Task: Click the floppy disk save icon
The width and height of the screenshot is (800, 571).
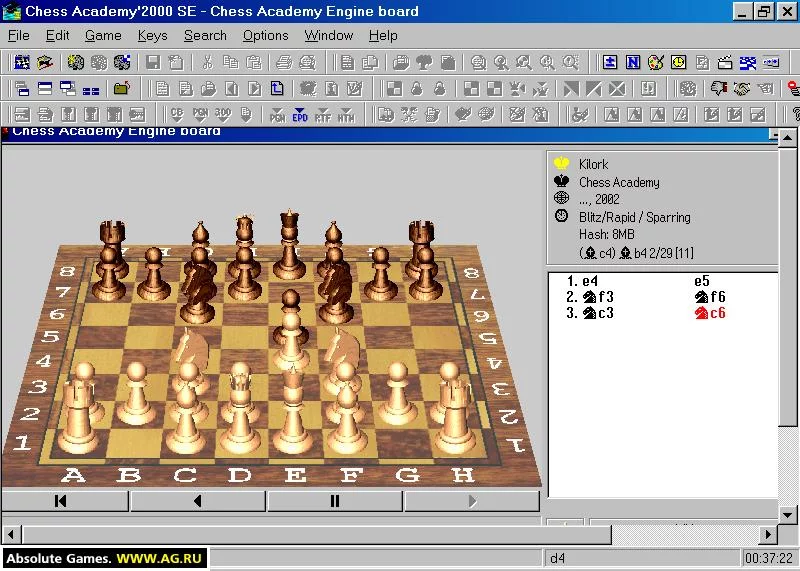Action: [153, 62]
